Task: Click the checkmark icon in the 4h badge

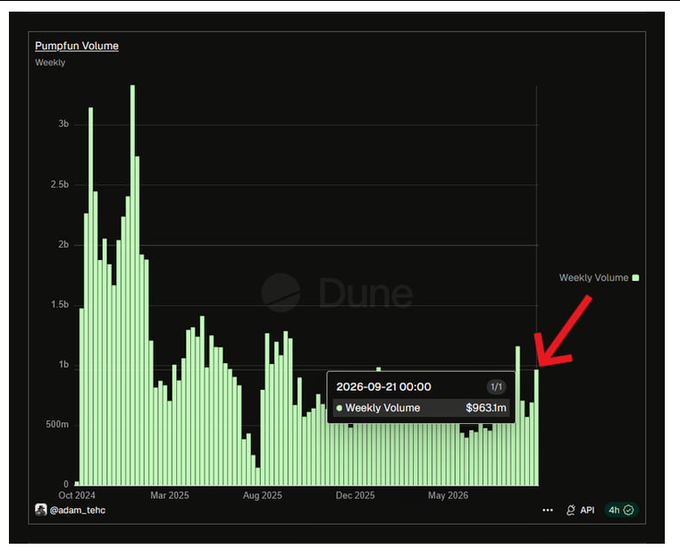Action: click(x=628, y=510)
